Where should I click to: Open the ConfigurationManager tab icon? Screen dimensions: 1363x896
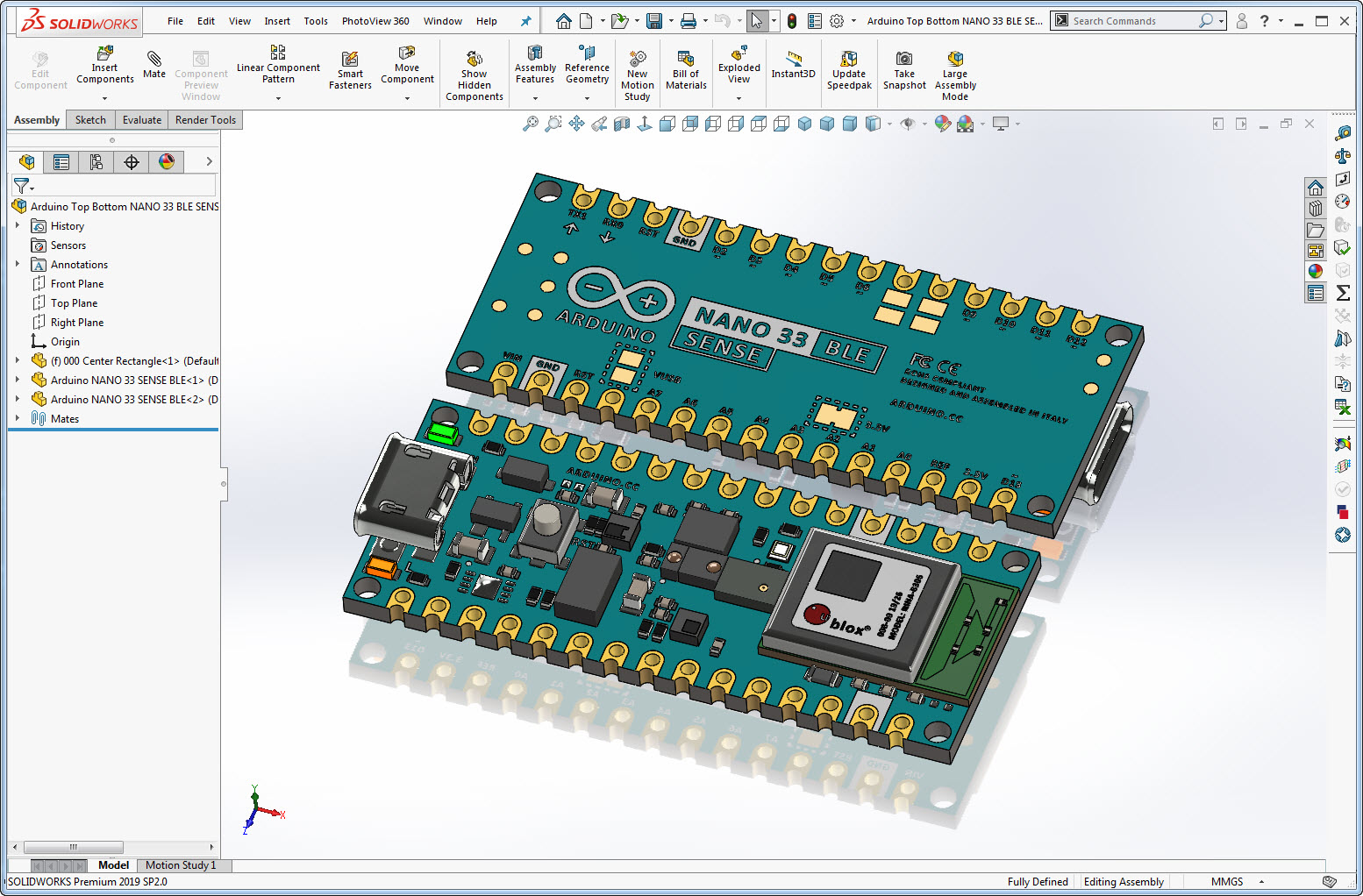click(x=96, y=162)
